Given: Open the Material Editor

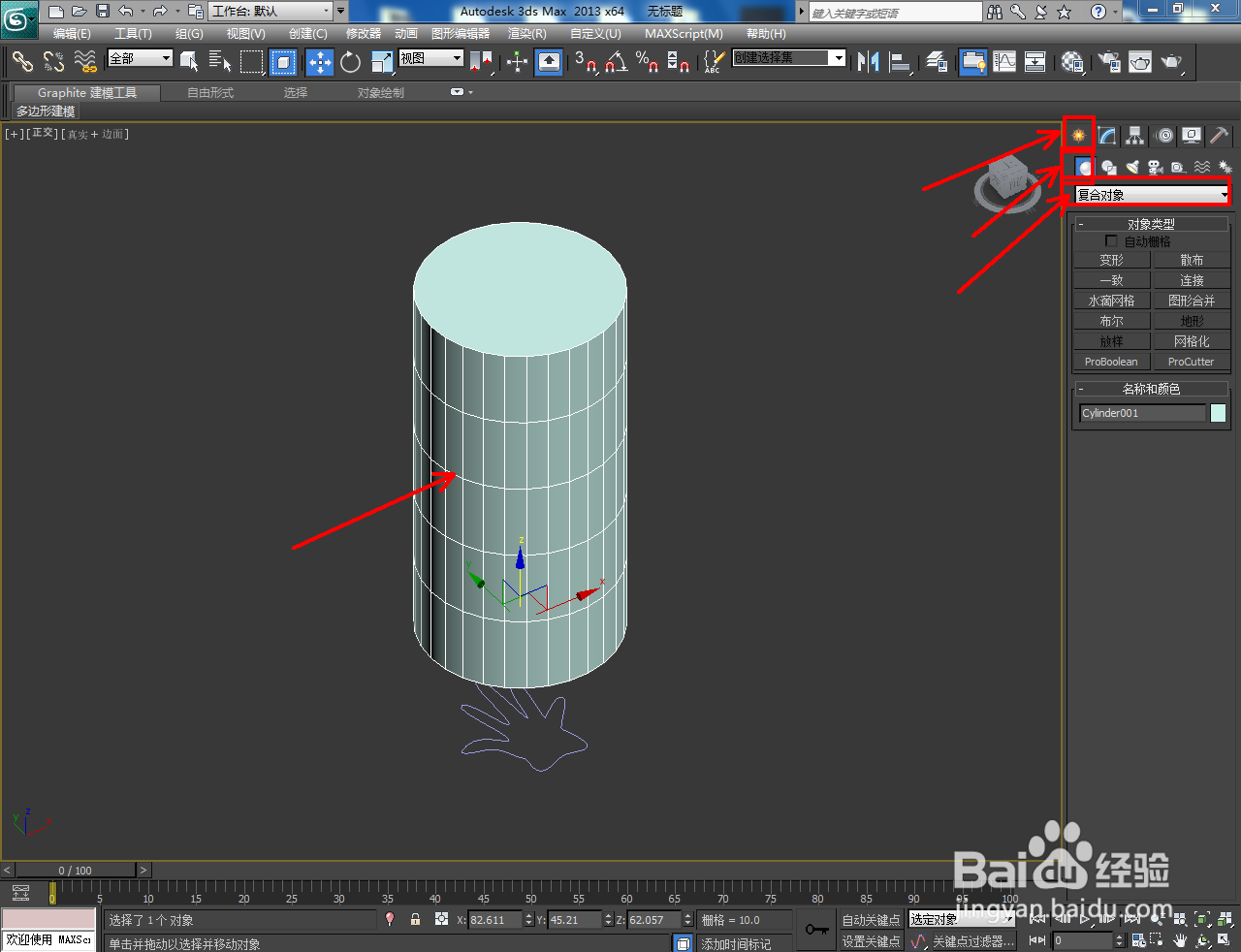Looking at the screenshot, I should [1072, 62].
